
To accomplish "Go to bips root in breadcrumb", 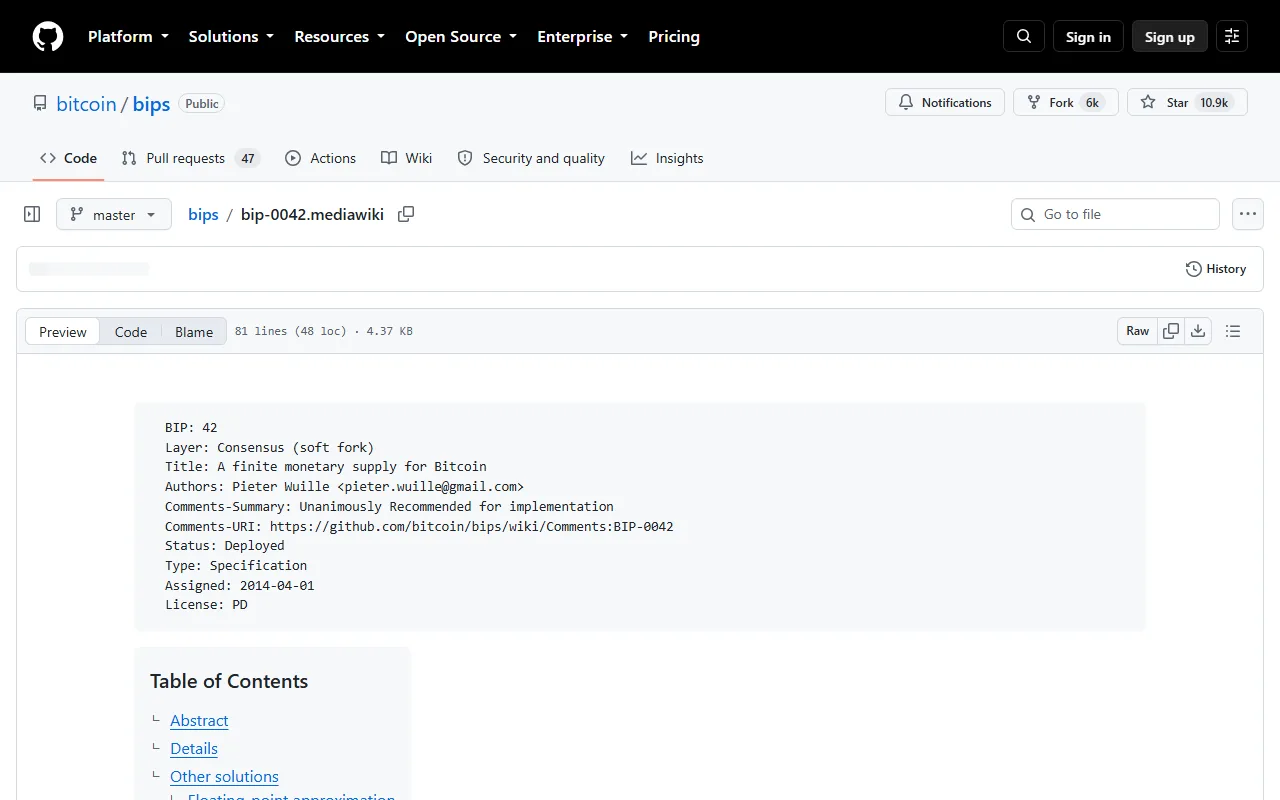I will pos(203,214).
